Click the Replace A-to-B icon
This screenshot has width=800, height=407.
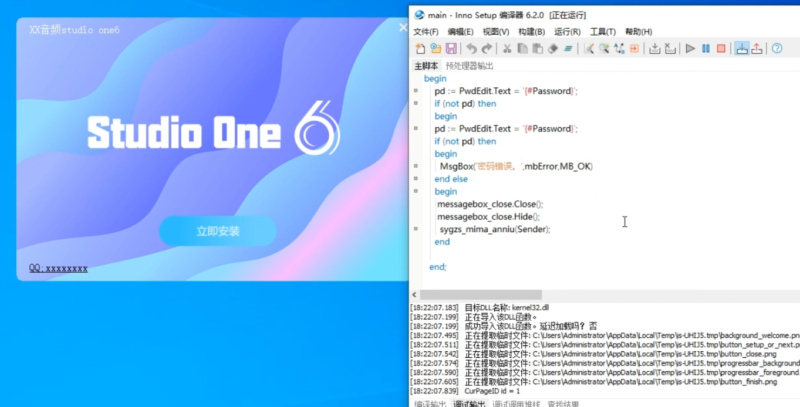coord(619,48)
